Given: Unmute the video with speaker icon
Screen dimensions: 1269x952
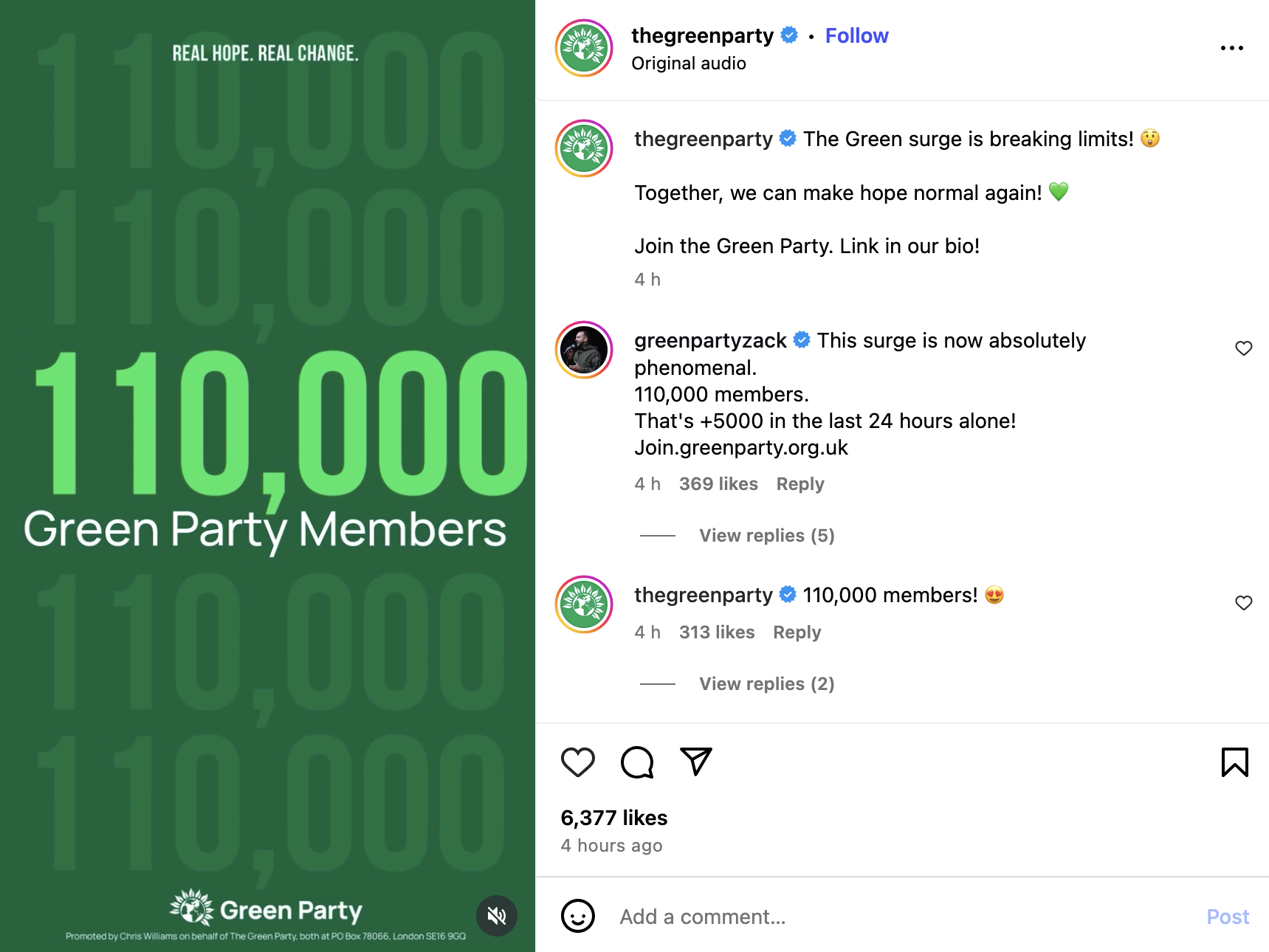Looking at the screenshot, I should coord(497,916).
